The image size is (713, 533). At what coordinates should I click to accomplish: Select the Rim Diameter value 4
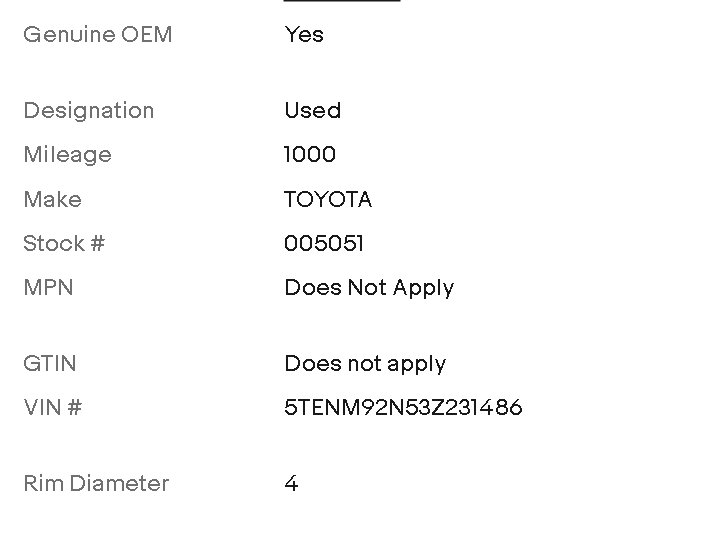click(x=291, y=483)
